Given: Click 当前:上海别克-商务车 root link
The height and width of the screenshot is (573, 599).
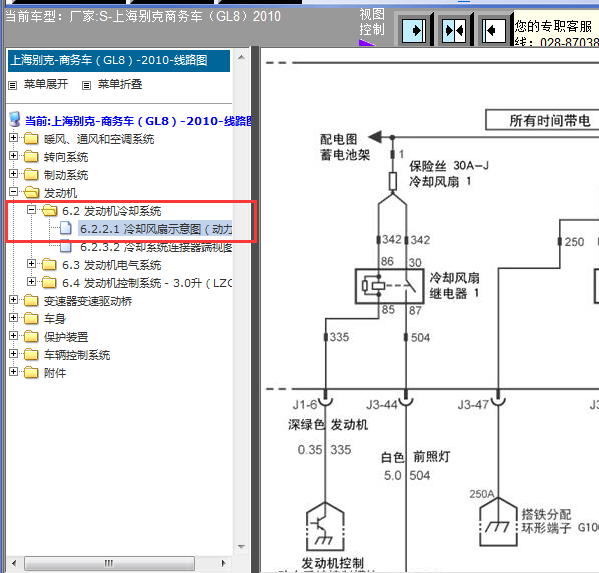Looking at the screenshot, I should pyautogui.click(x=138, y=121).
